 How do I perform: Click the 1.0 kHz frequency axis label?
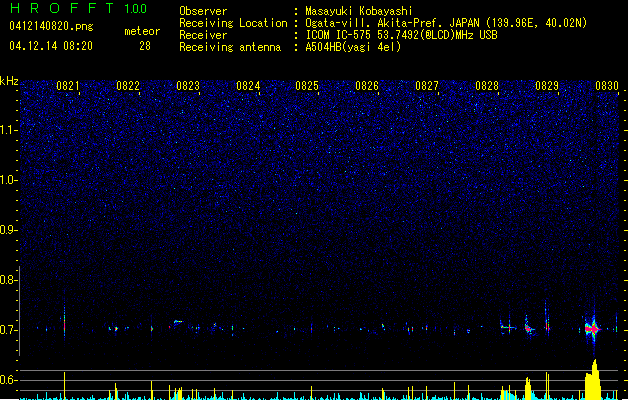tap(8, 180)
